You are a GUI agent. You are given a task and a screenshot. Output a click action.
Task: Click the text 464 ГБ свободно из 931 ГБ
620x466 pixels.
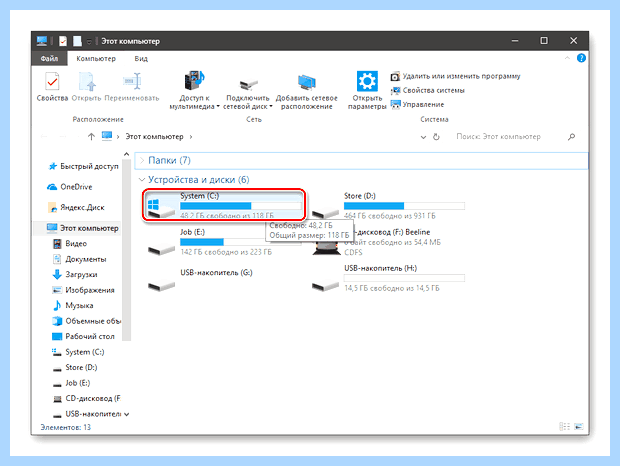click(390, 216)
